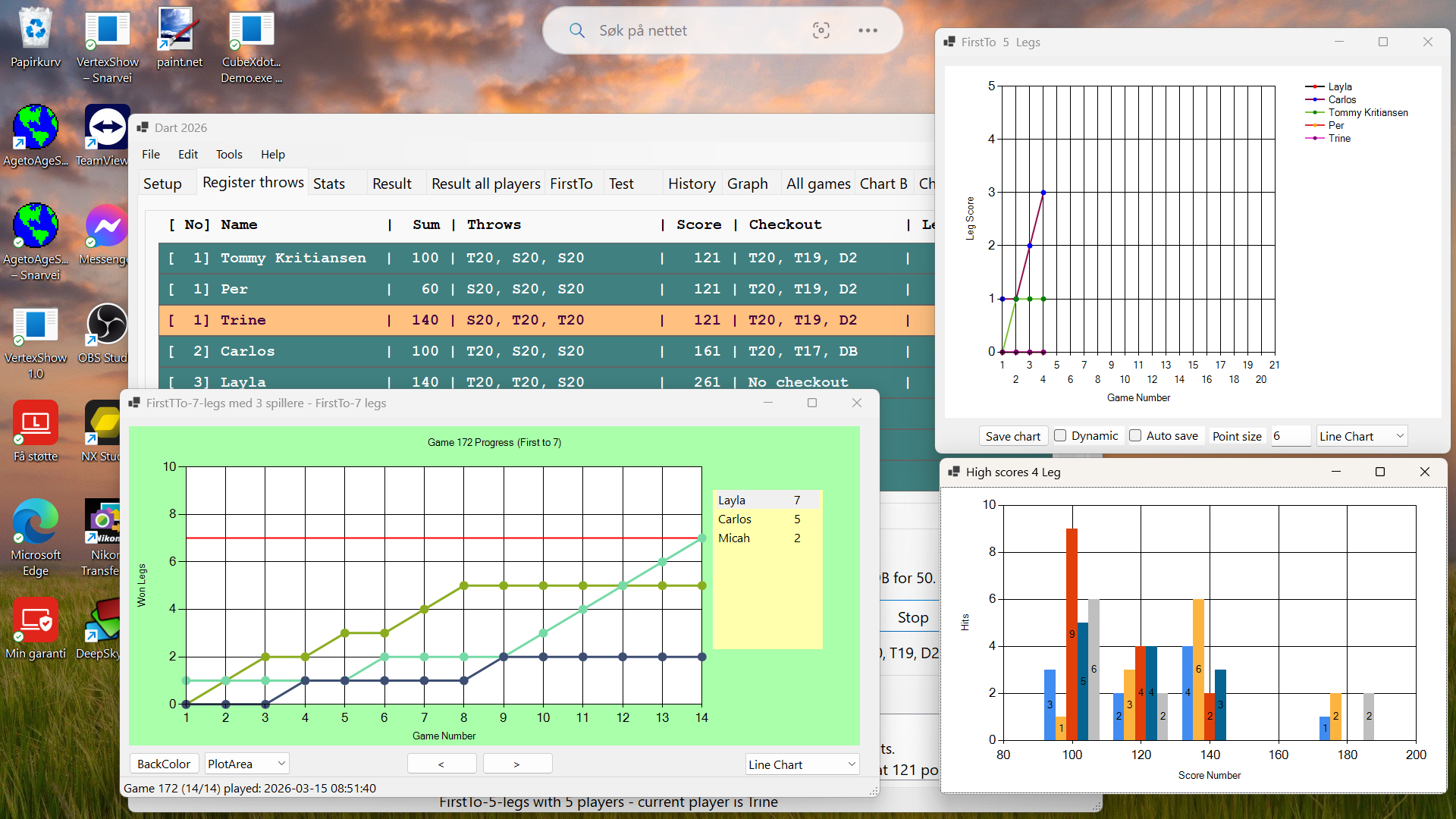The height and width of the screenshot is (819, 1456).
Task: Open the Line Chart dropdown in Game 172 window
Action: tap(802, 764)
